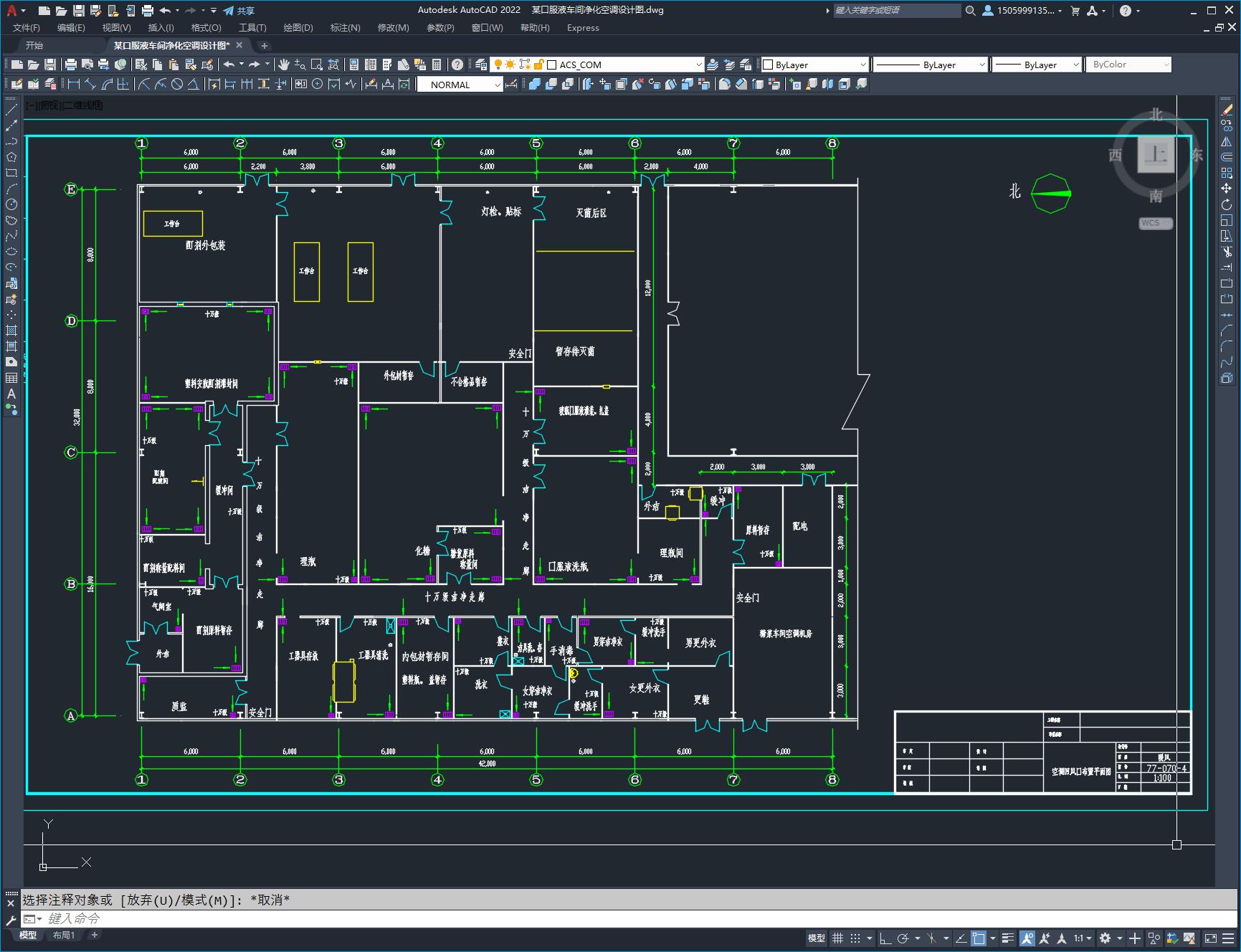Click the 共享 share button
The height and width of the screenshot is (952, 1241).
point(239,11)
